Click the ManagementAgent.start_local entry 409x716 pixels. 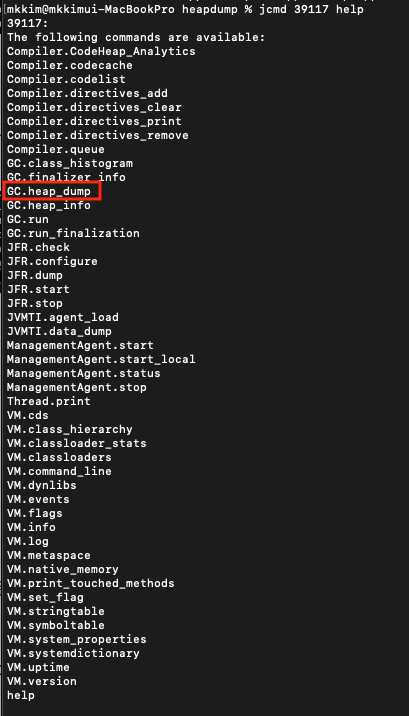101,359
